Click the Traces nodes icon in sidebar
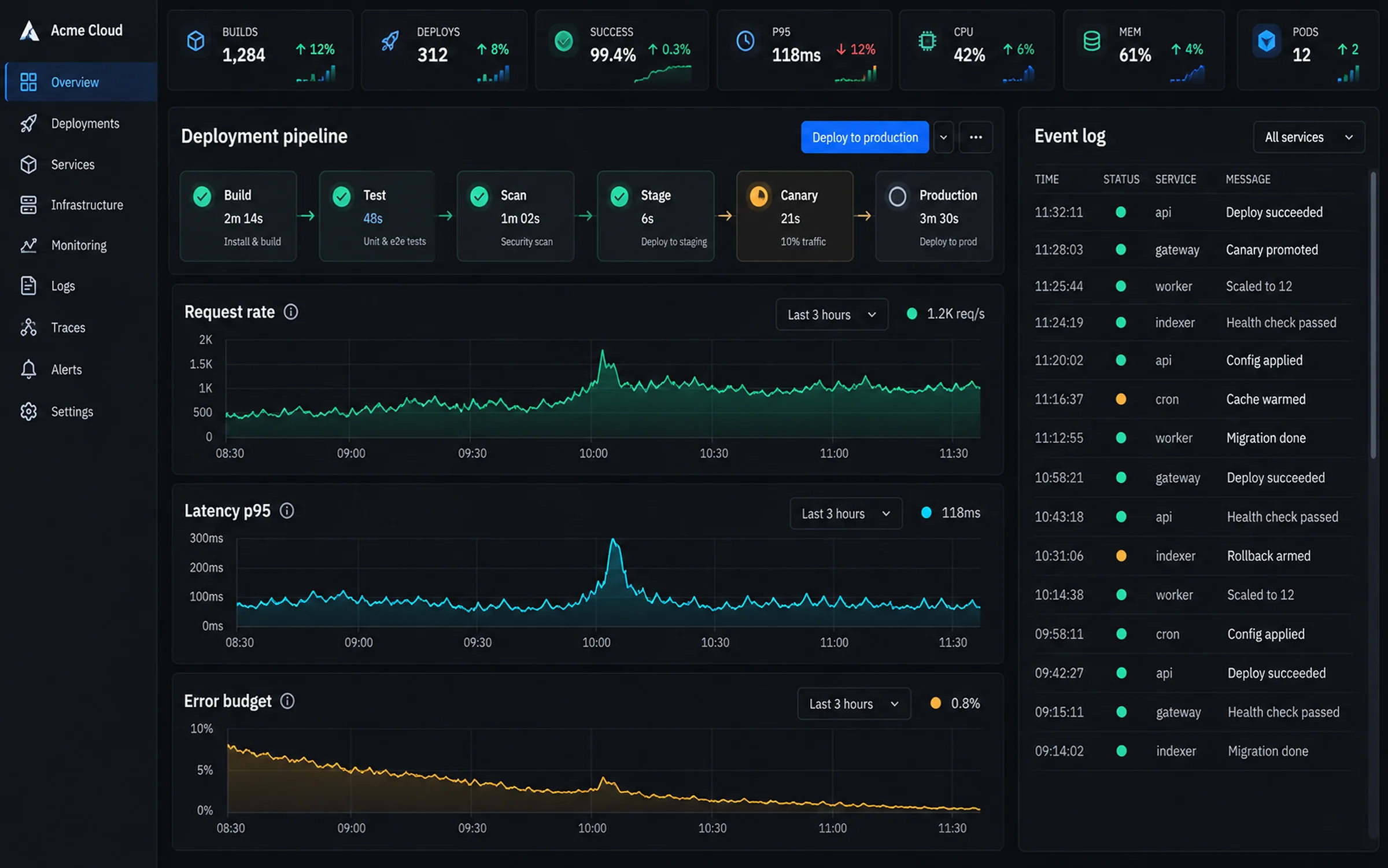The height and width of the screenshot is (868, 1388). [x=28, y=327]
